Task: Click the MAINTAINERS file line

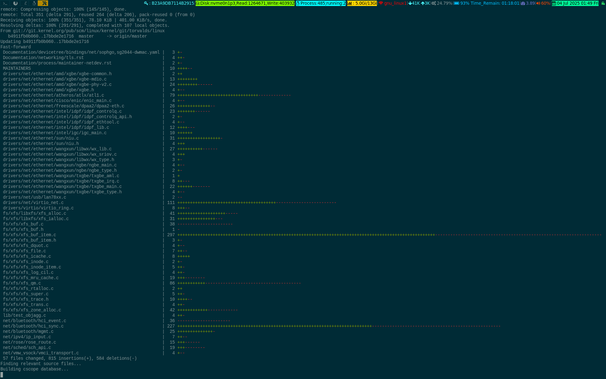Action: pos(97,68)
